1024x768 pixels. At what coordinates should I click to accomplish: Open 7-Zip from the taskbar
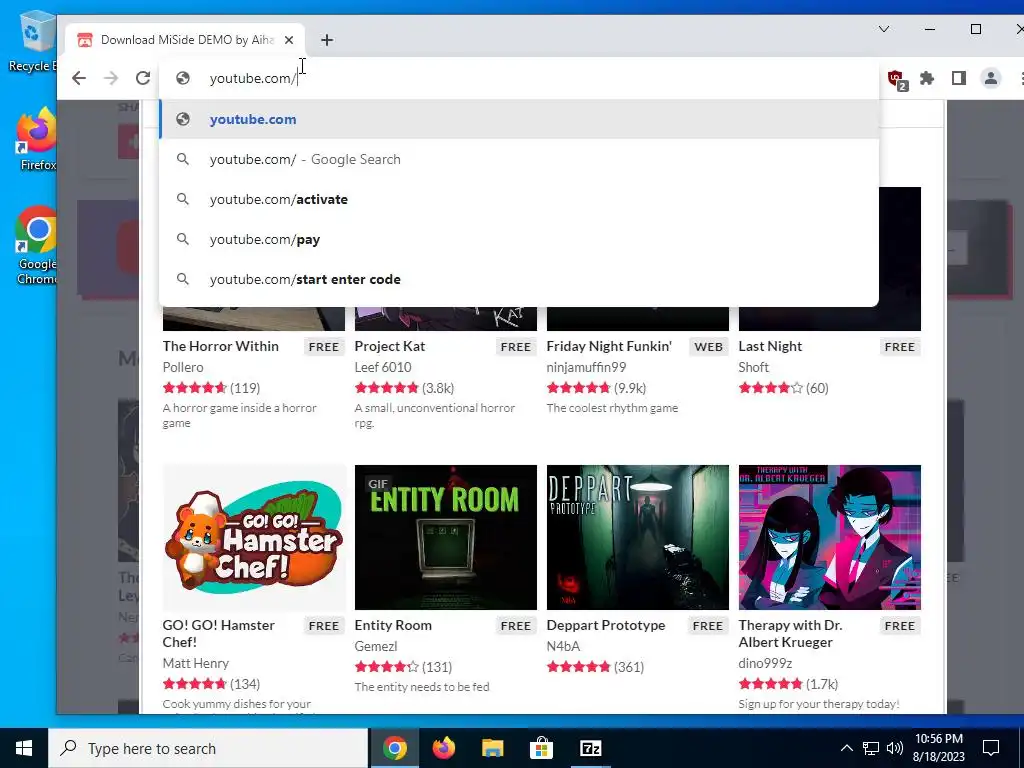coord(590,748)
